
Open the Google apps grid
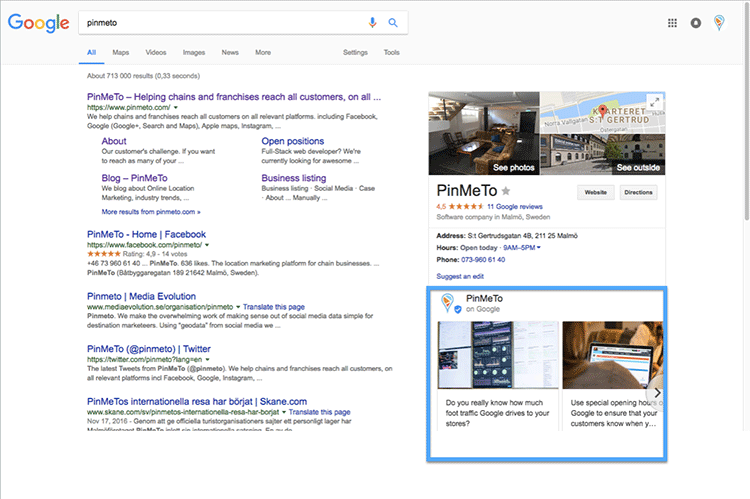click(x=672, y=23)
